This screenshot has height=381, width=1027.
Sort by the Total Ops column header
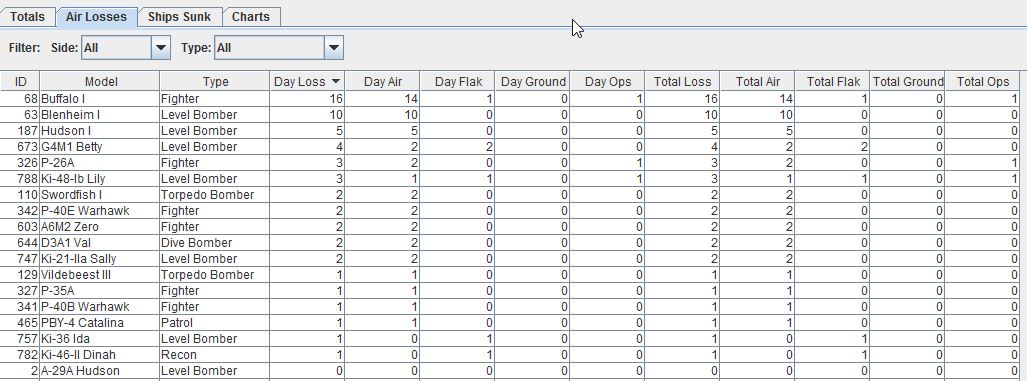982,82
